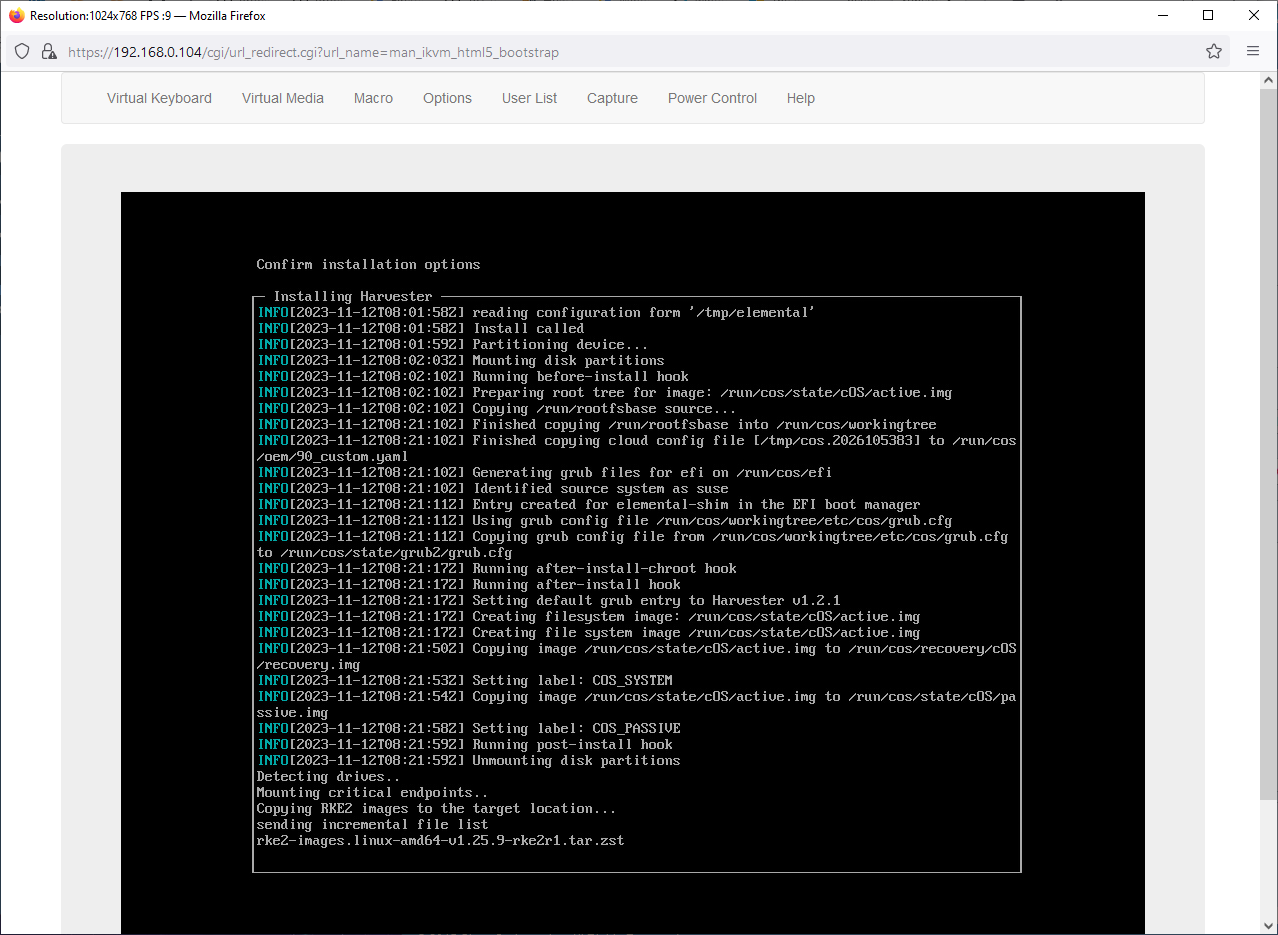Click the Firefox shield tracking protection icon
The width and height of the screenshot is (1278, 935).
pyautogui.click(x=22, y=51)
